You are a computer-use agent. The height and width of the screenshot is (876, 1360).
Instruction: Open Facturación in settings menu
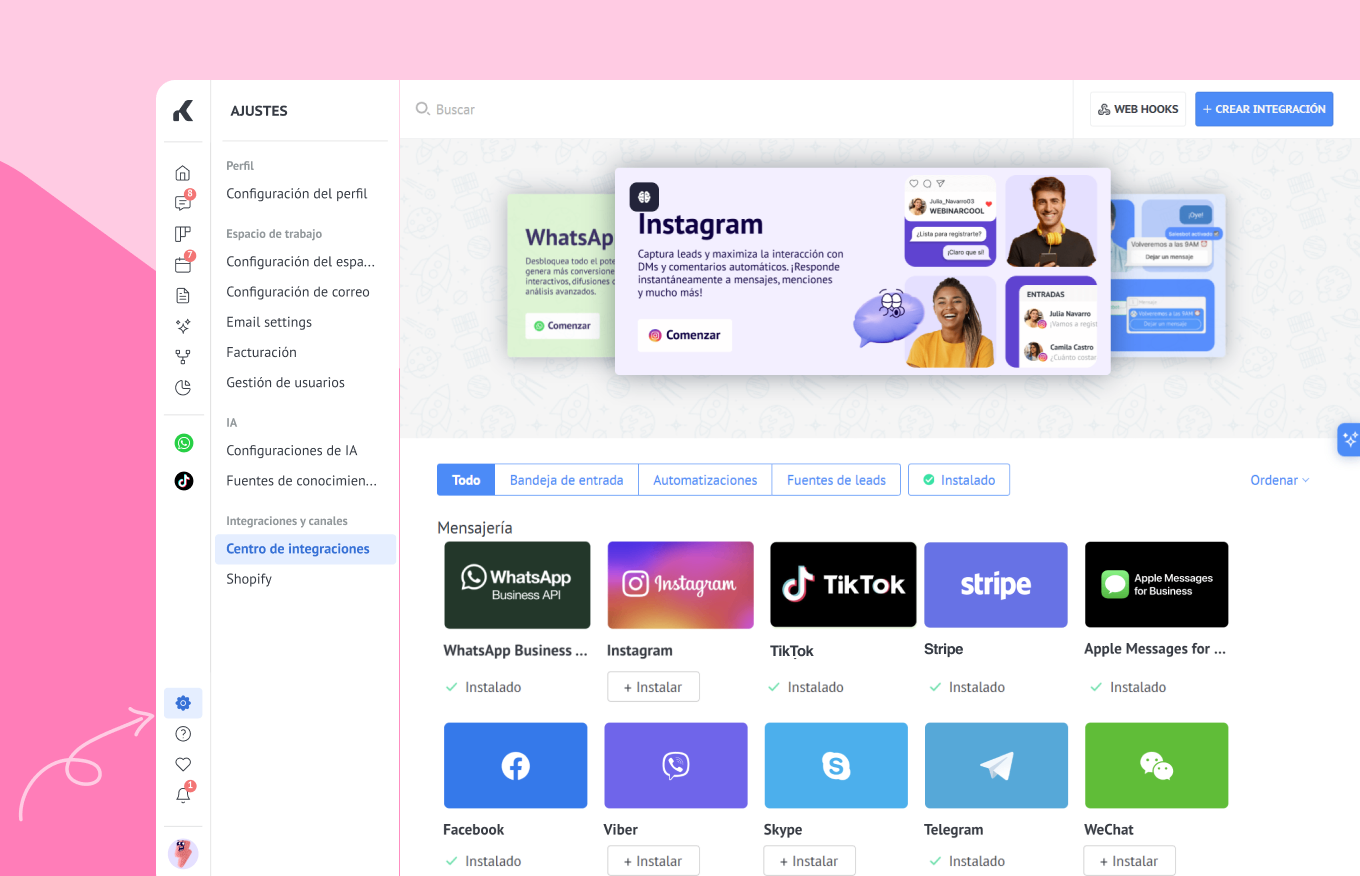261,352
